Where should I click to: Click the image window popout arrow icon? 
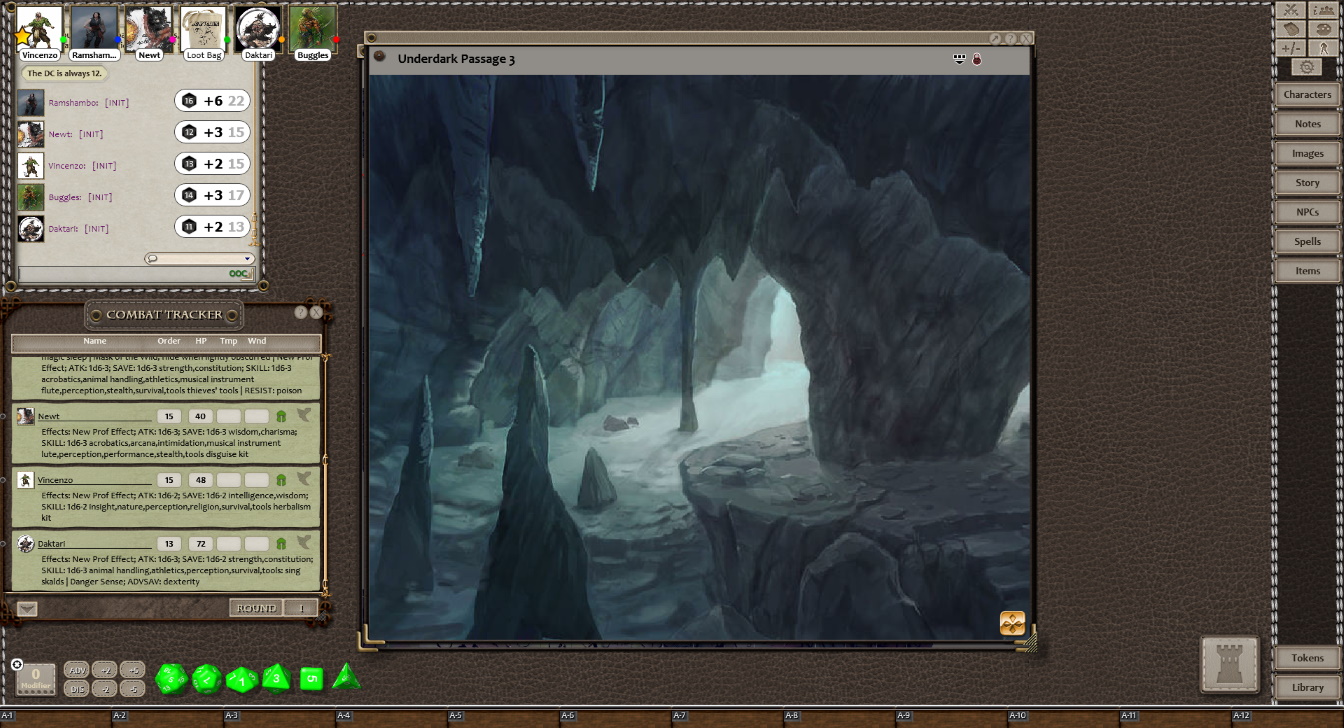995,39
